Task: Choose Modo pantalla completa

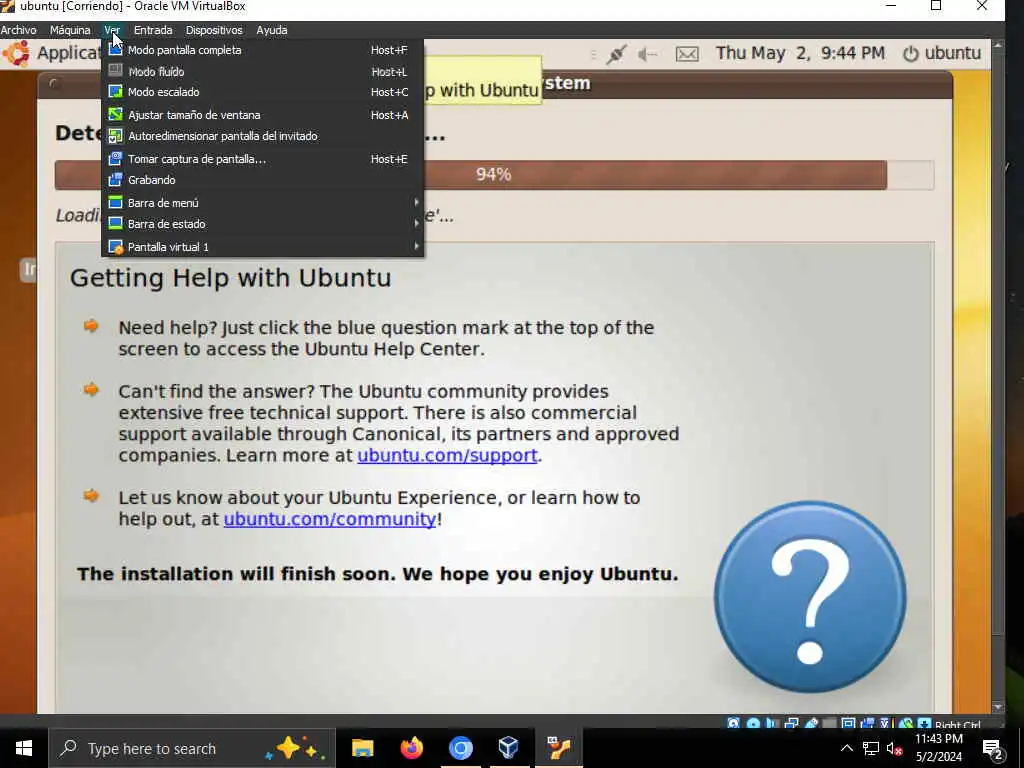Action: click(263, 50)
